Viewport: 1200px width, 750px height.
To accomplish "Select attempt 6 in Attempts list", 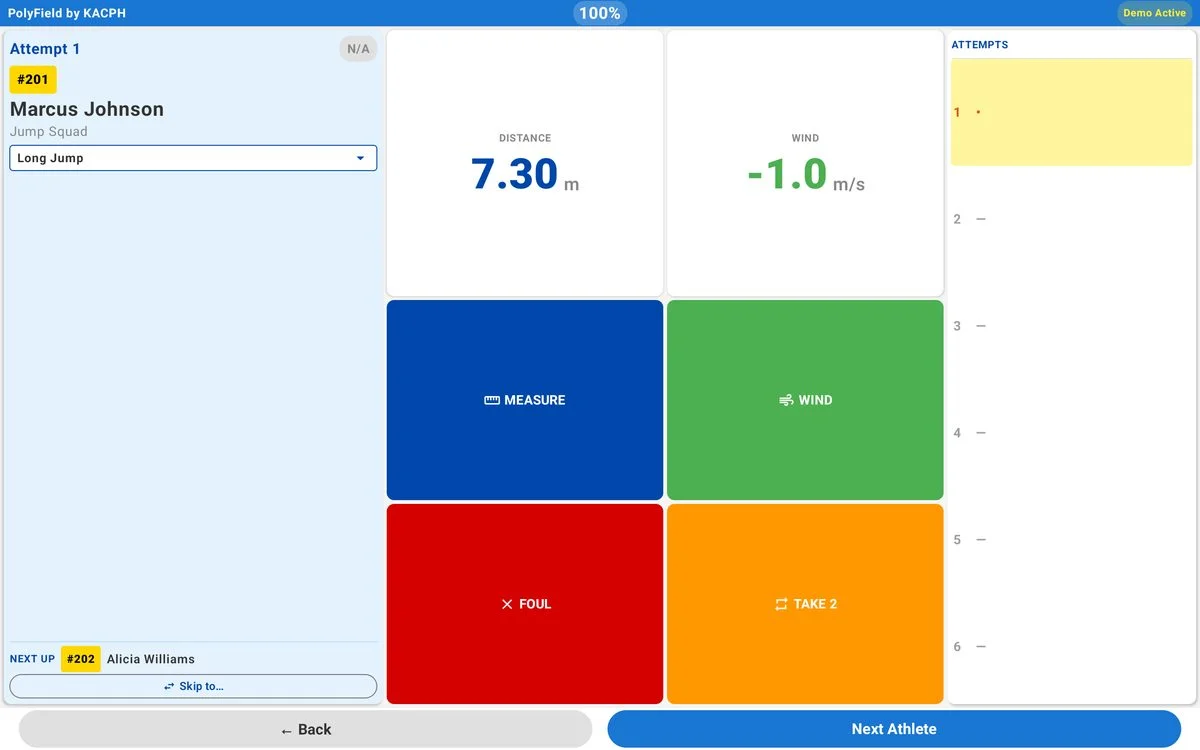I will (1071, 647).
